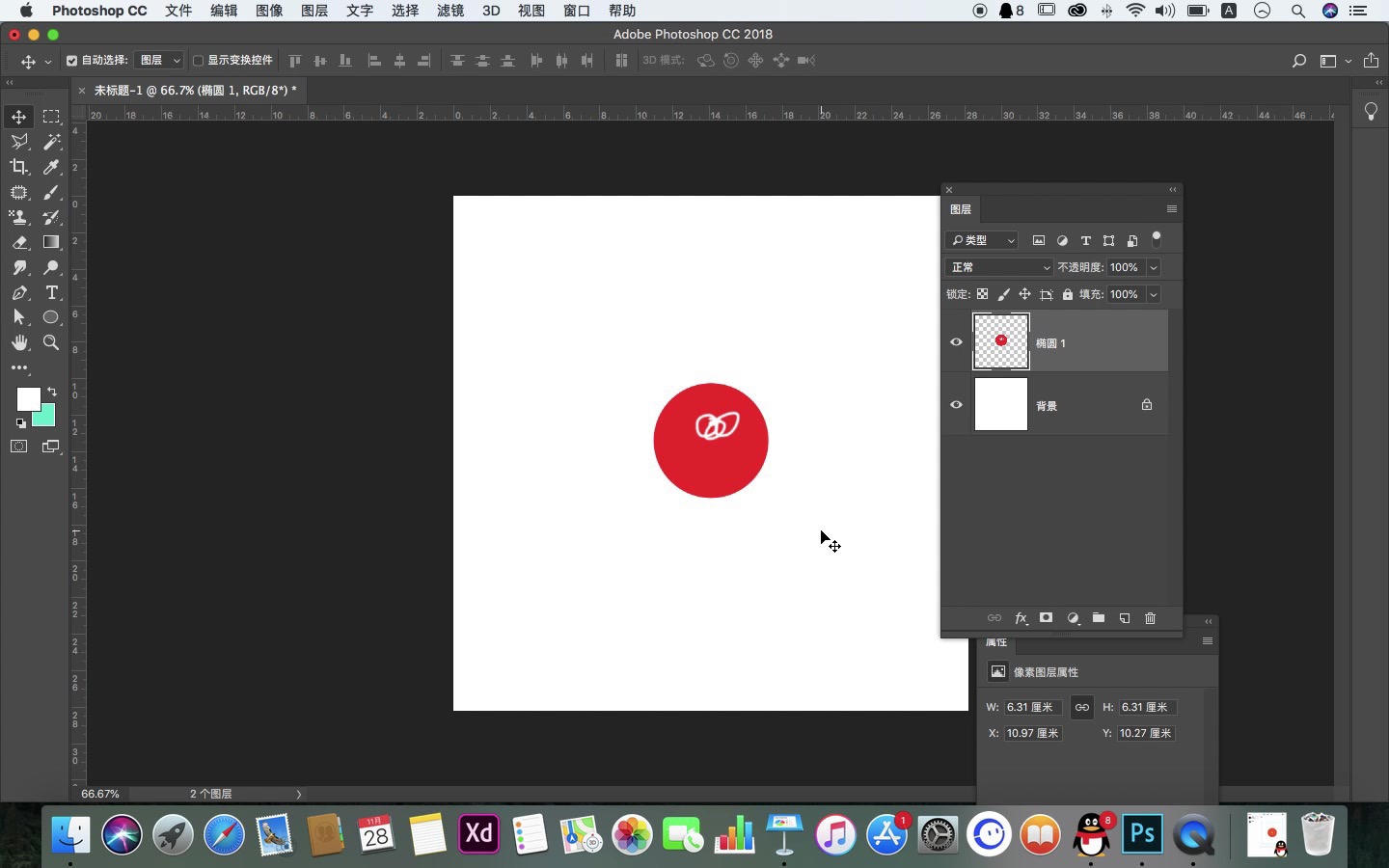This screenshot has width=1389, height=868.
Task: Select the Rectangular Marquee tool
Action: (51, 117)
